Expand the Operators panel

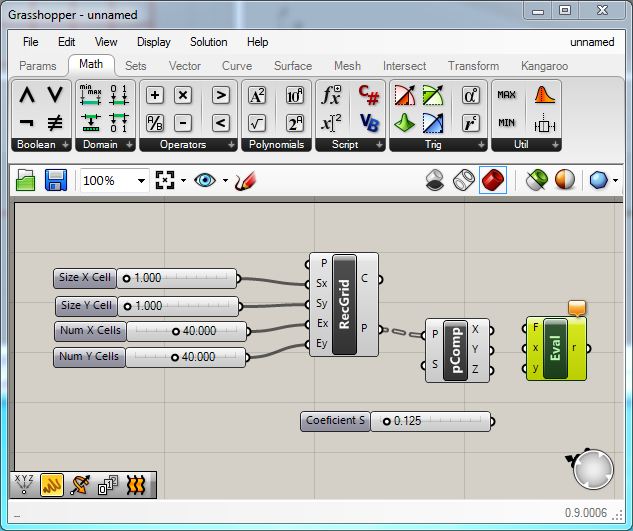point(231,145)
